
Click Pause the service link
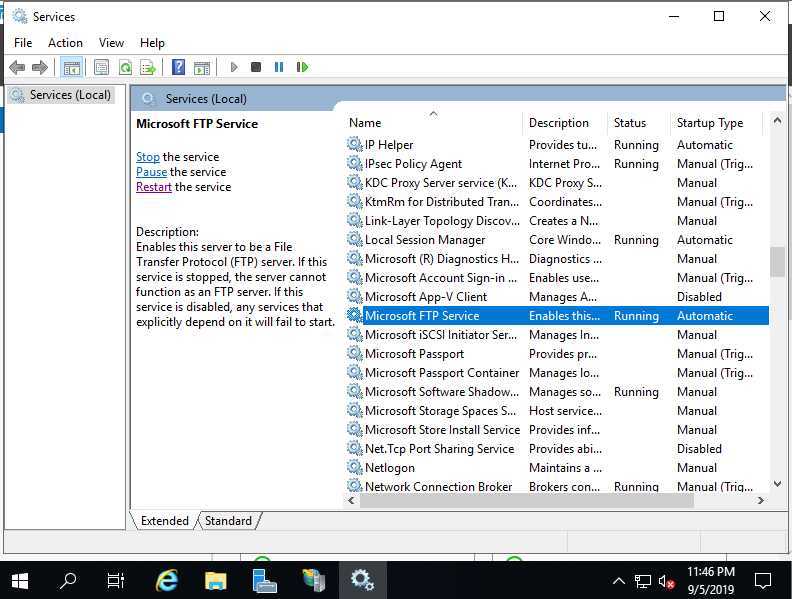click(151, 172)
